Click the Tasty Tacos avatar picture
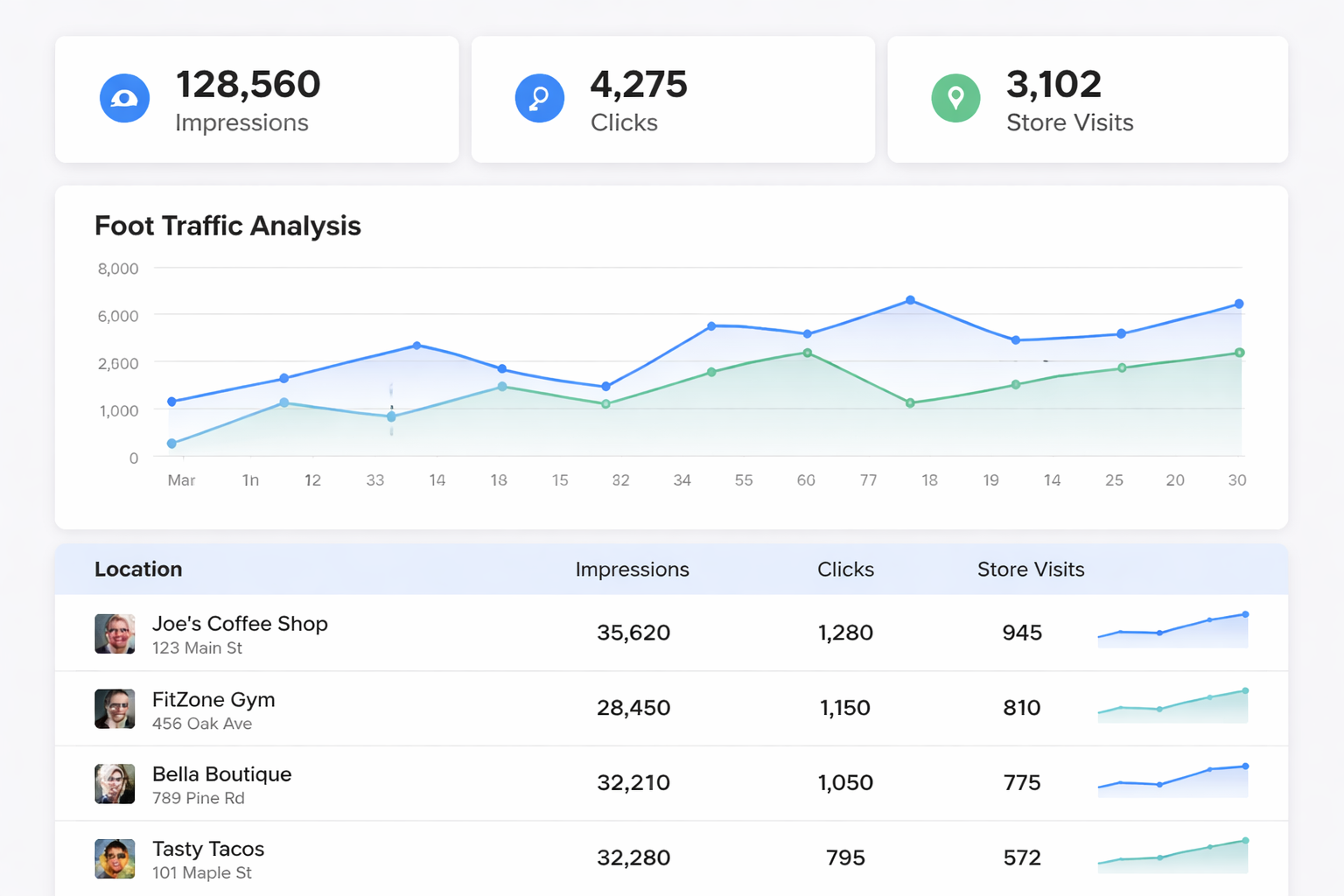The height and width of the screenshot is (896, 1344). tap(115, 858)
